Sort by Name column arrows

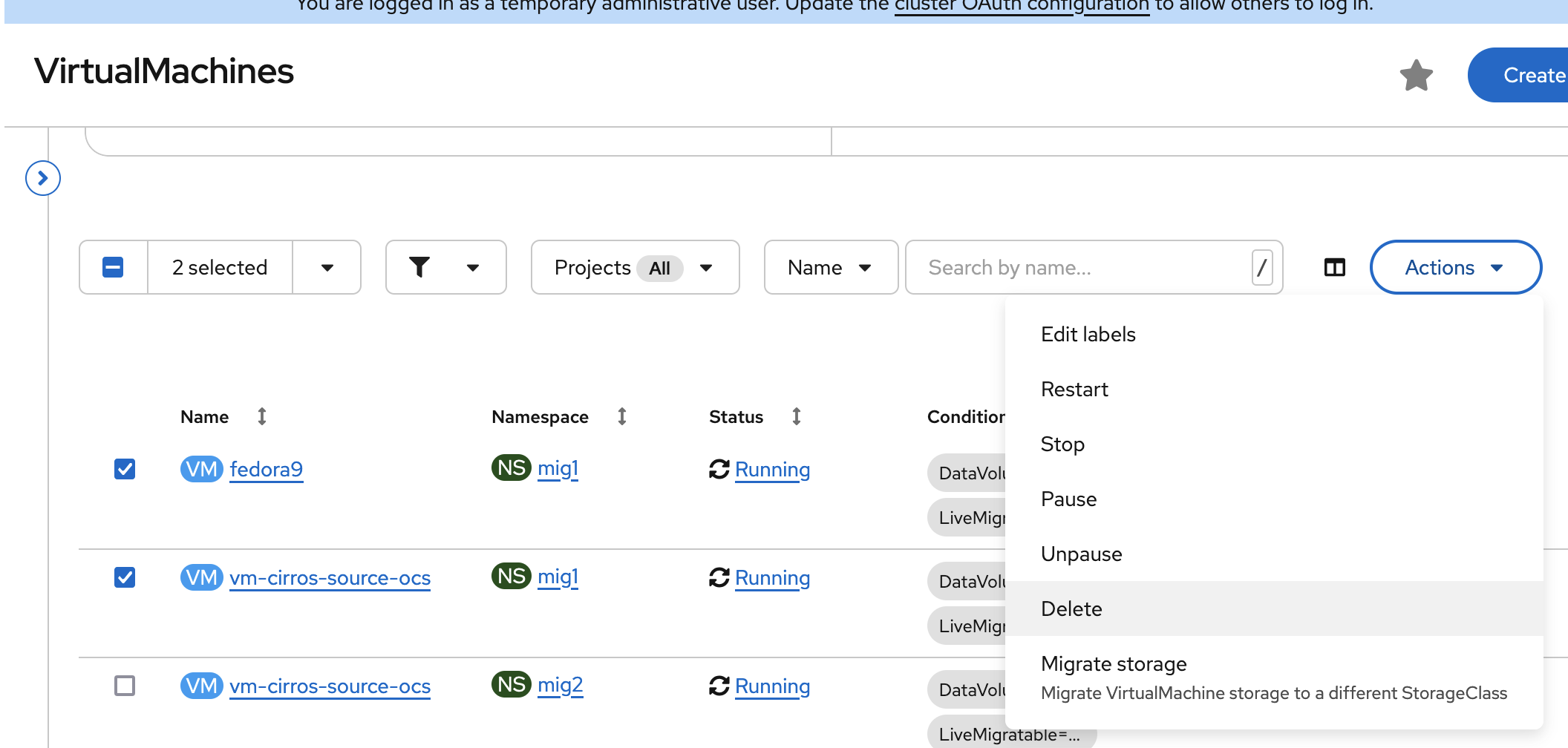click(261, 416)
